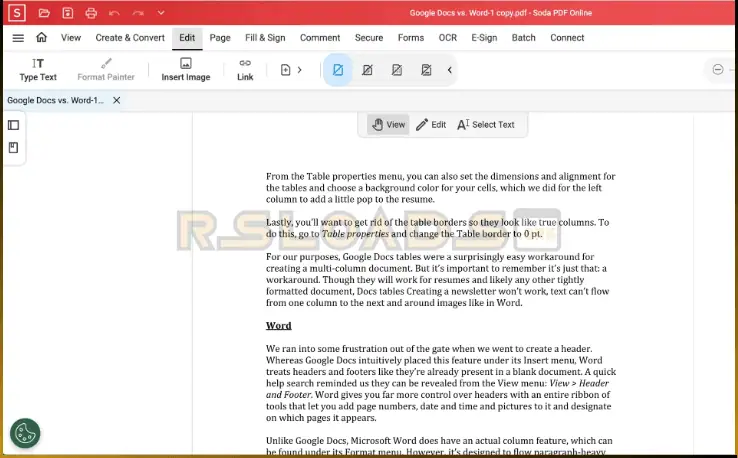
Task: Save the document with the disk icon
Action: tap(67, 13)
